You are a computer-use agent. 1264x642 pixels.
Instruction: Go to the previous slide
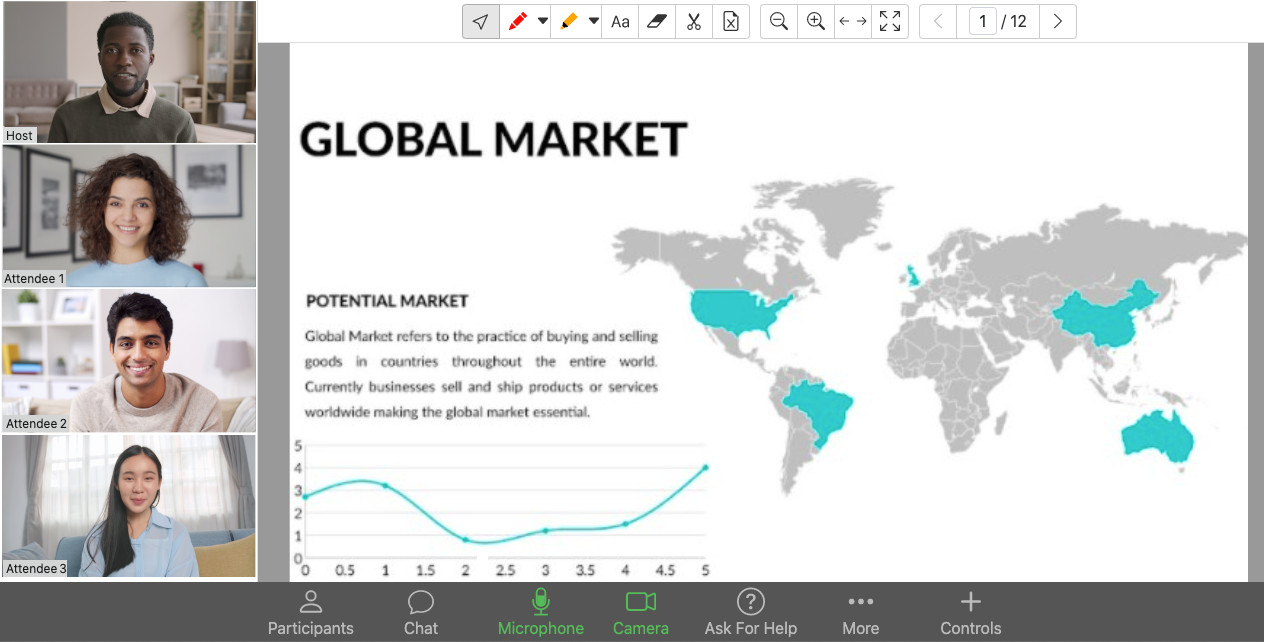(x=938, y=21)
